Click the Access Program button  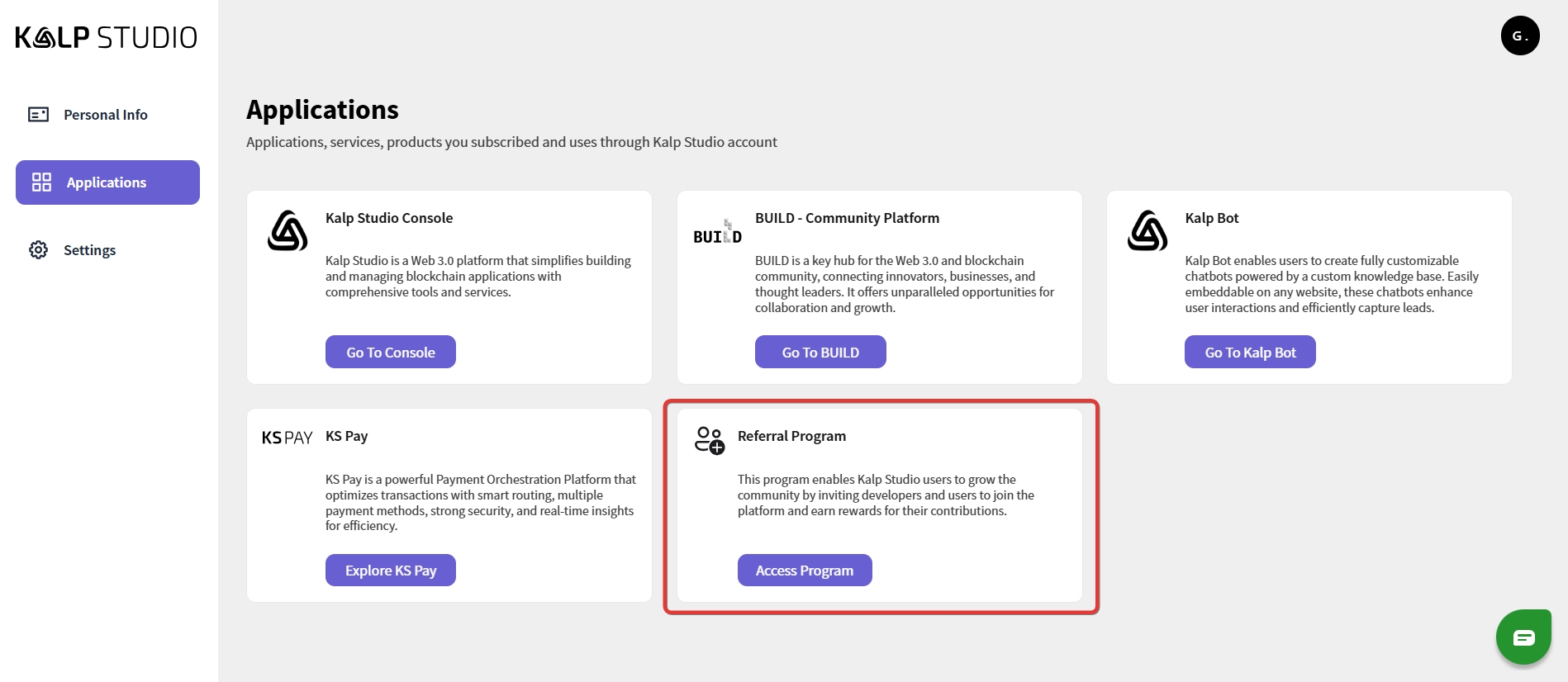[x=804, y=571]
